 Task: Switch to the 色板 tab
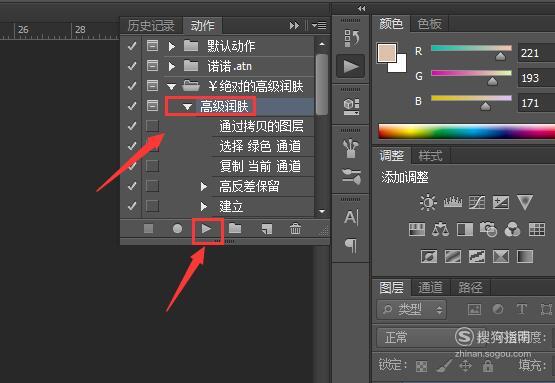click(x=429, y=24)
